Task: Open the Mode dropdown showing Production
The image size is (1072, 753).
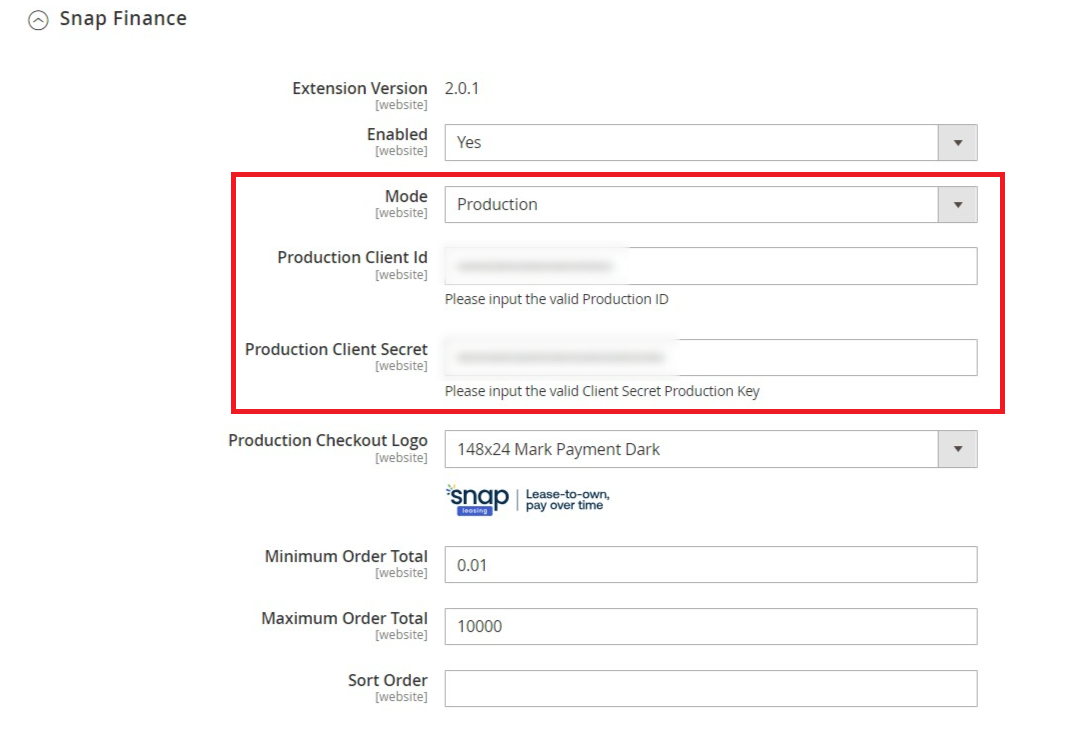Action: tap(710, 204)
